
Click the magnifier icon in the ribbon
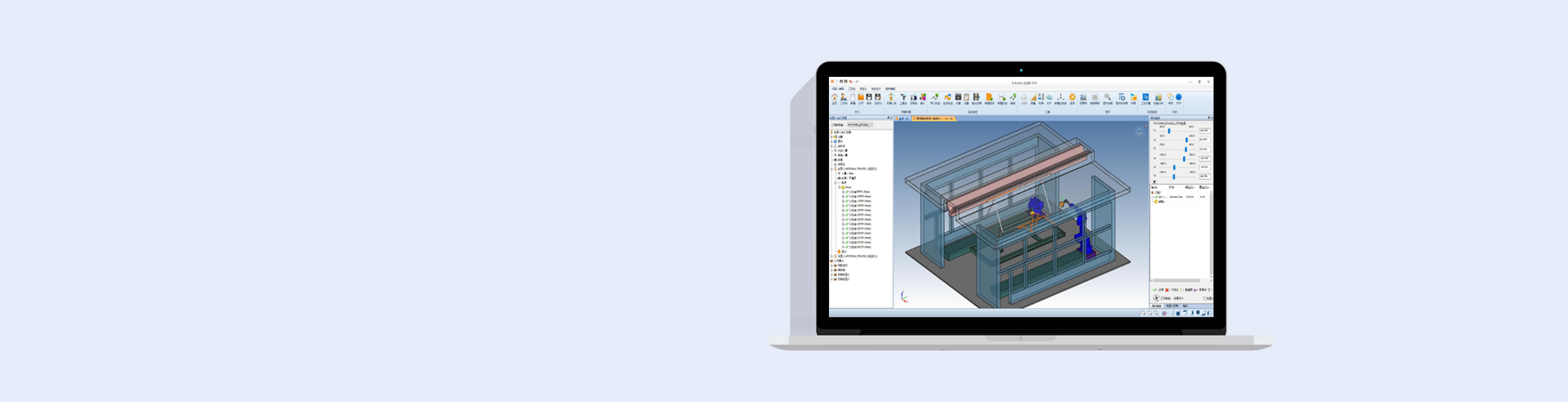click(1107, 97)
